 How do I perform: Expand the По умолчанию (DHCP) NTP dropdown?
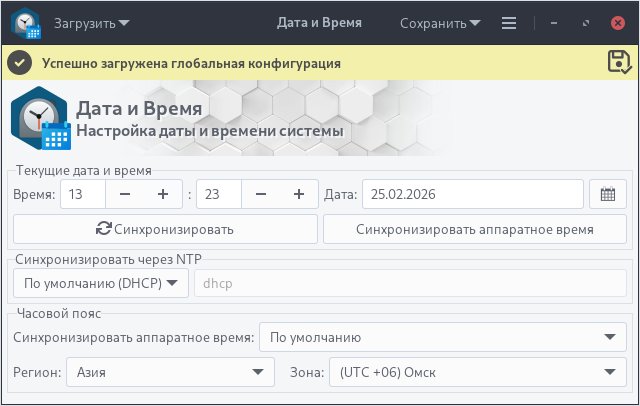click(x=101, y=283)
